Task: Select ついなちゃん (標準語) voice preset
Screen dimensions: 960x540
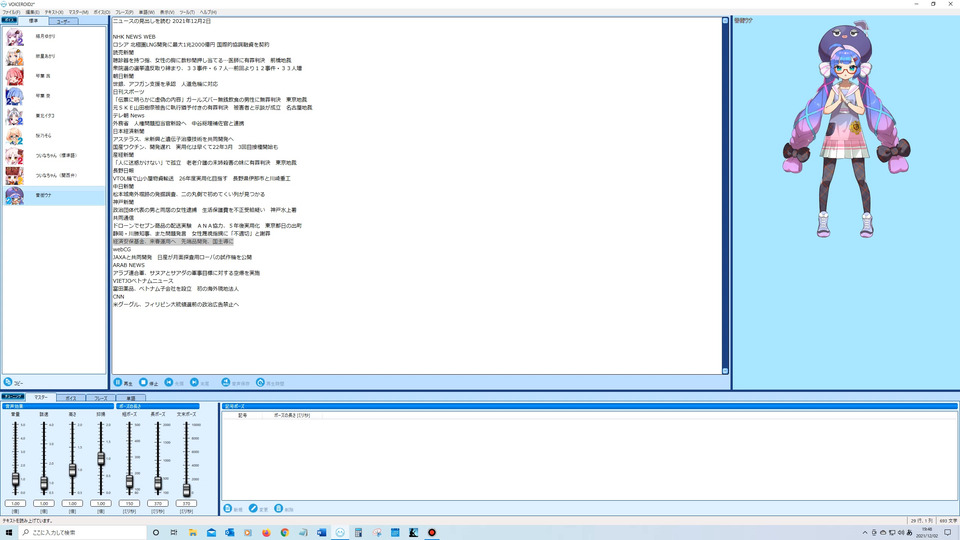Action: click(x=54, y=156)
